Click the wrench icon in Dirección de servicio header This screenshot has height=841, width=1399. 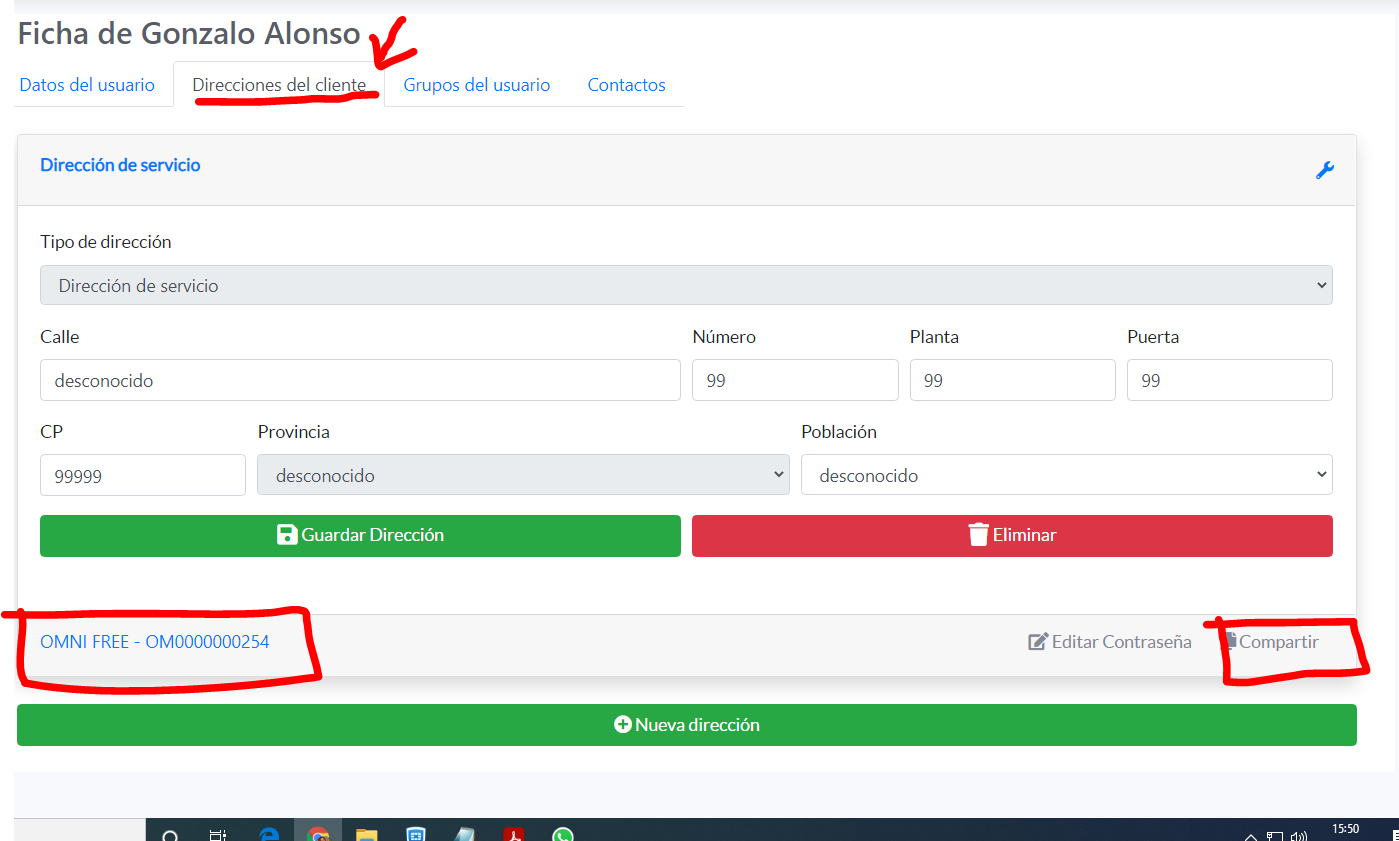[1324, 170]
